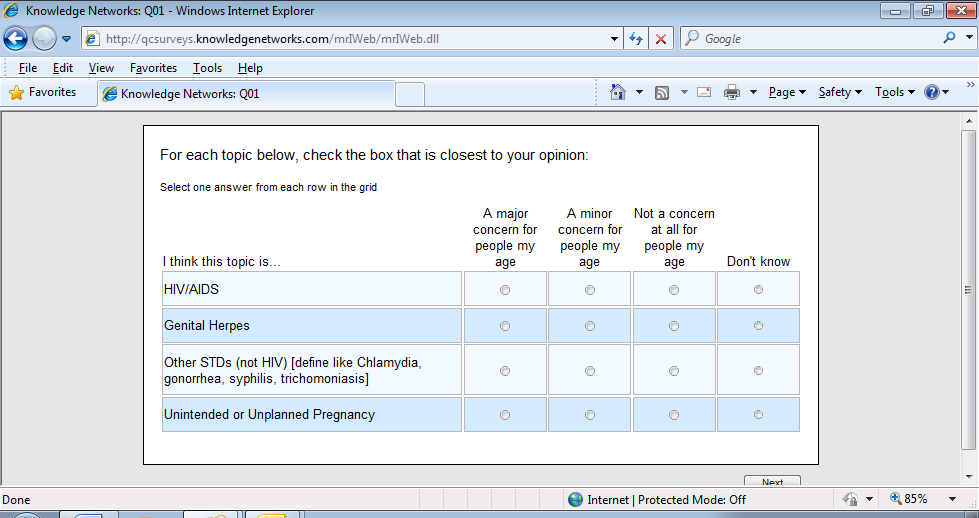Click the address bar URL field
This screenshot has width=979, height=518.
coord(353,39)
